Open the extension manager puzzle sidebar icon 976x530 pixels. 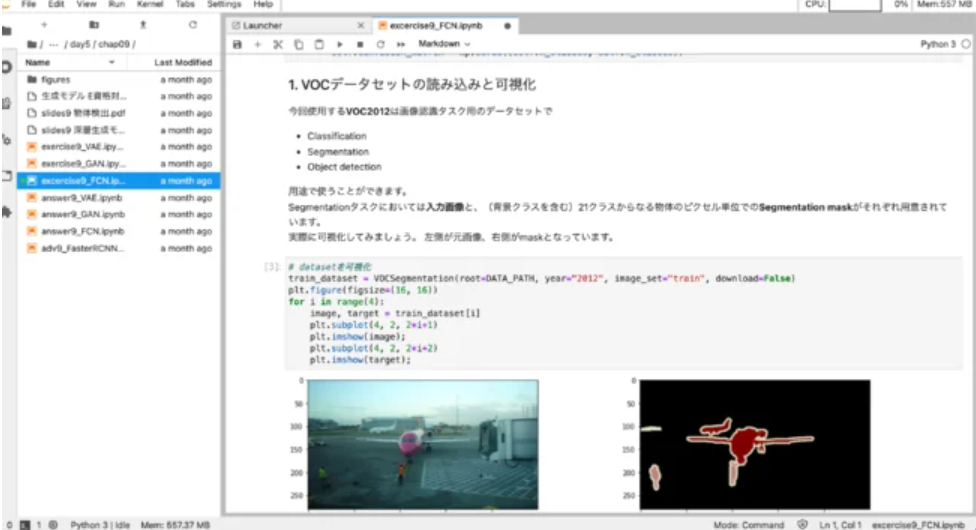7,212
